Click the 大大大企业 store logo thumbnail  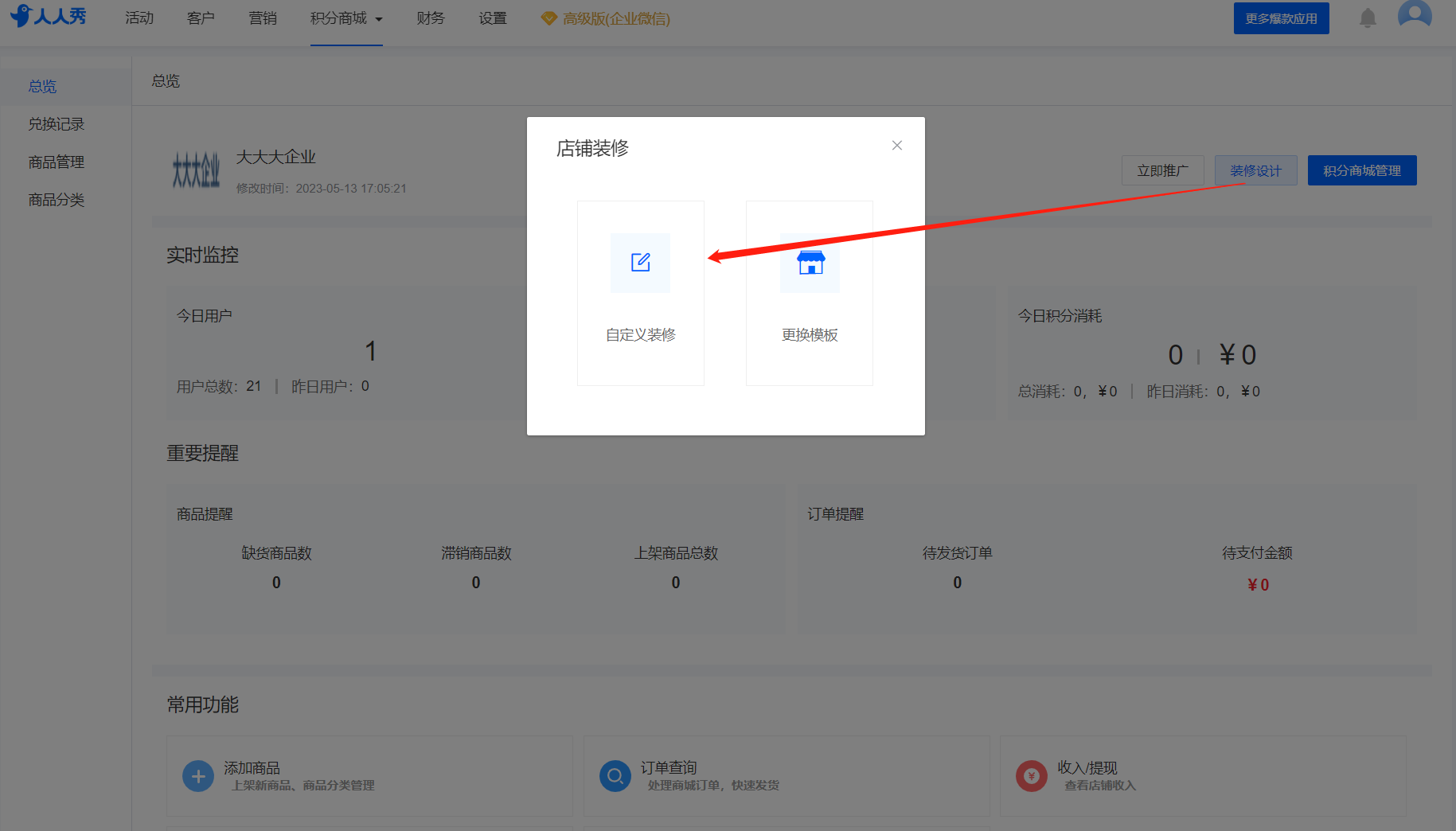pos(196,170)
